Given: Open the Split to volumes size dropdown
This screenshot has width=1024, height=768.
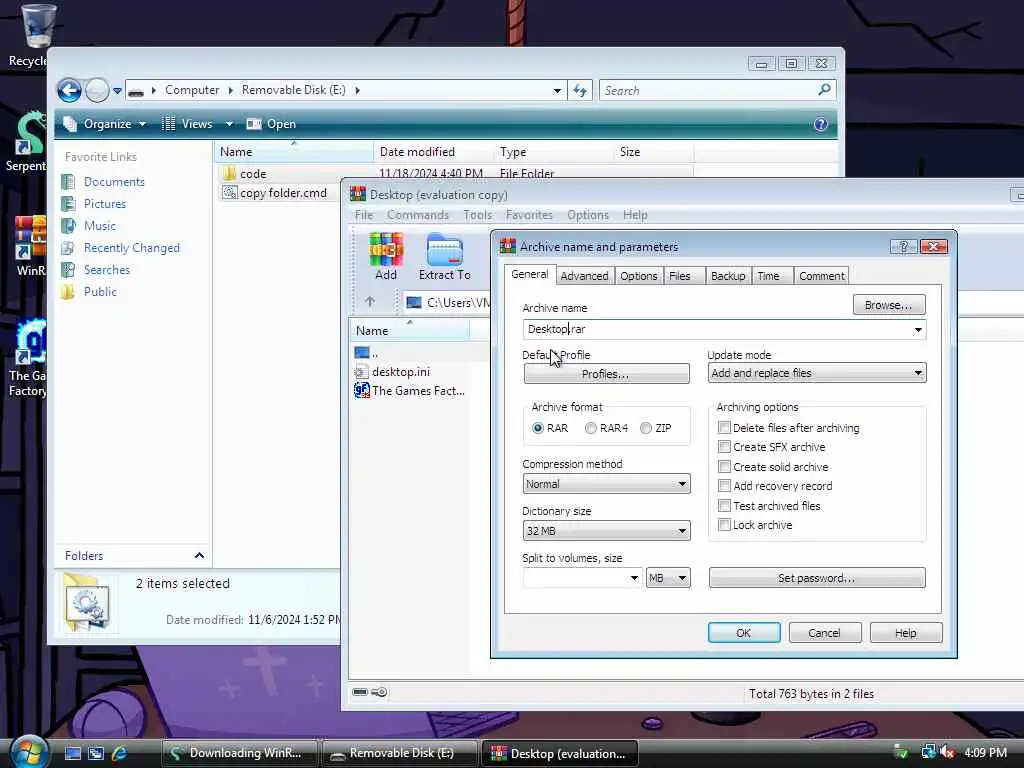Looking at the screenshot, I should pos(633,578).
